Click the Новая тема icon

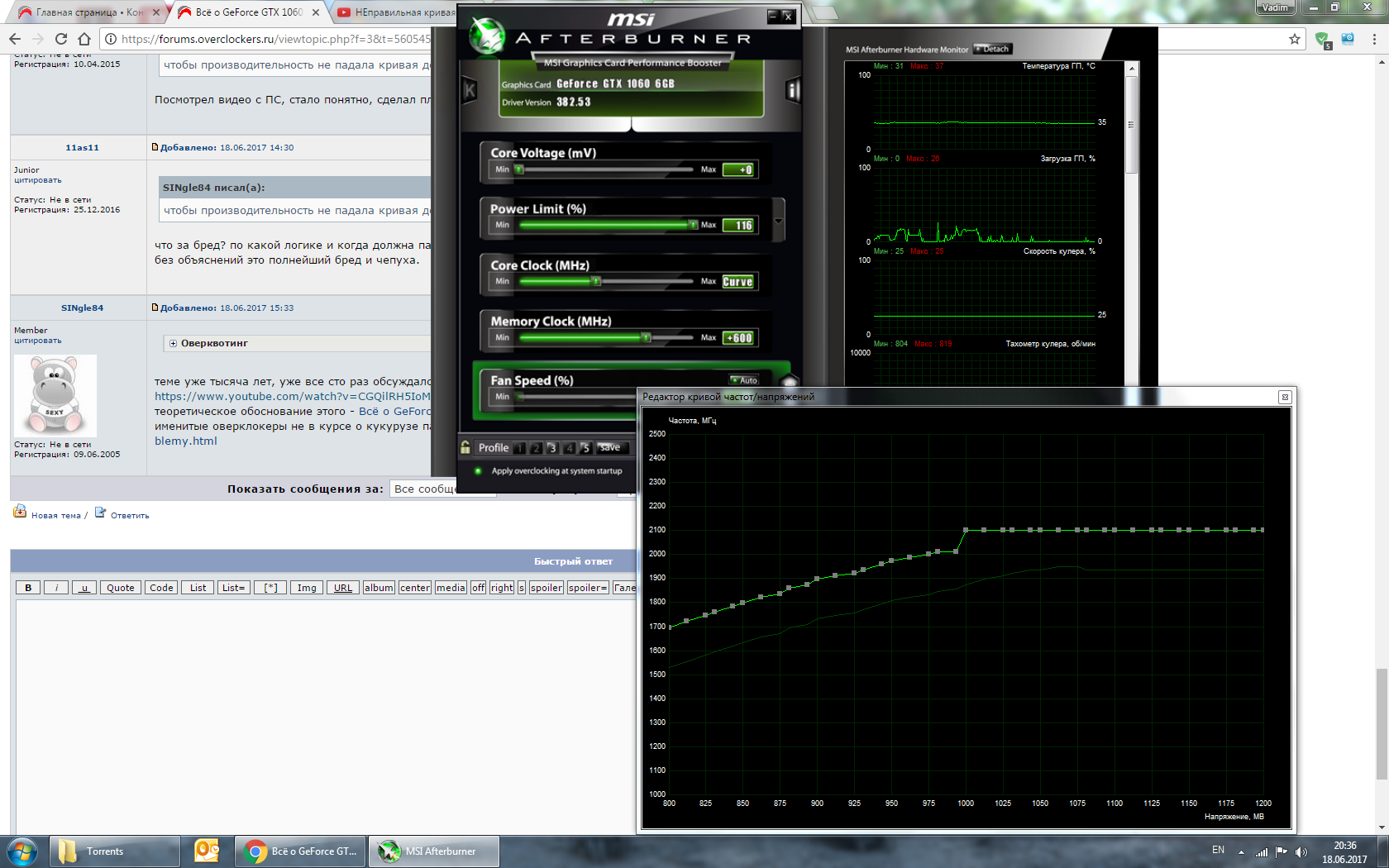(x=20, y=512)
